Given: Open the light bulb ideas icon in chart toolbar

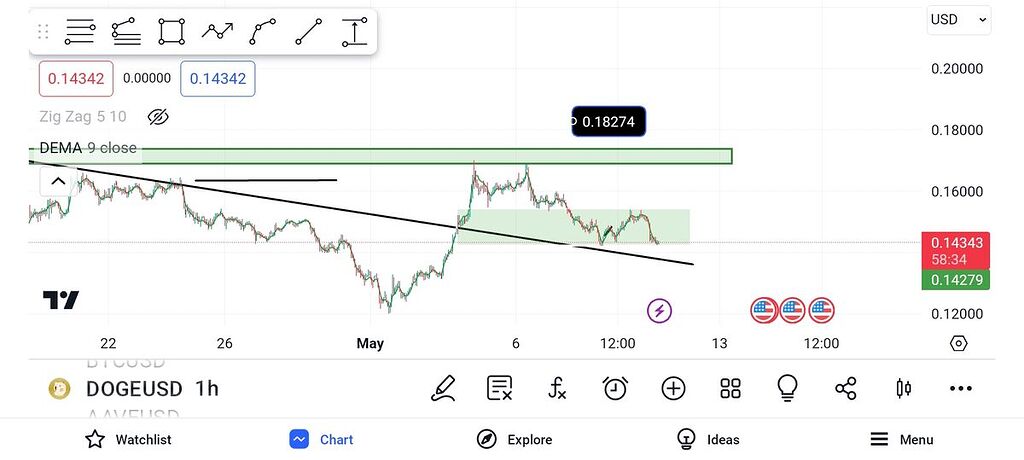Looking at the screenshot, I should (x=788, y=388).
